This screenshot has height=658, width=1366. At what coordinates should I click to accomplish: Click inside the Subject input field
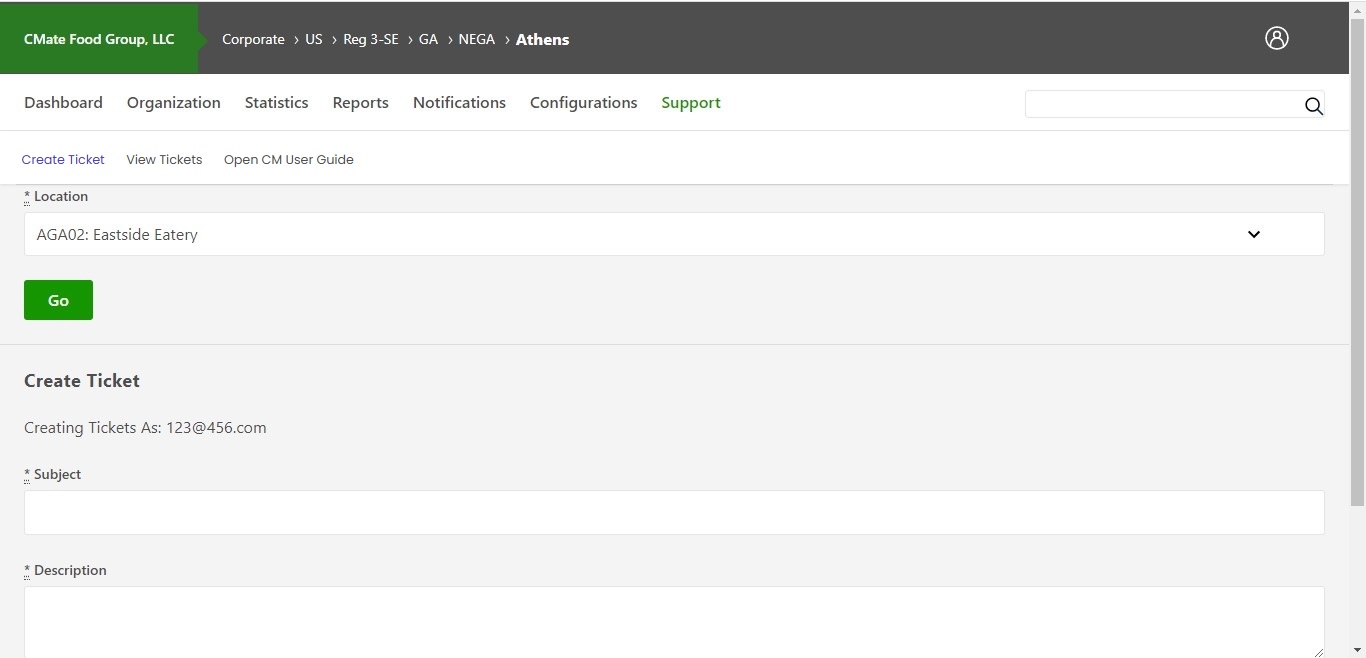673,512
